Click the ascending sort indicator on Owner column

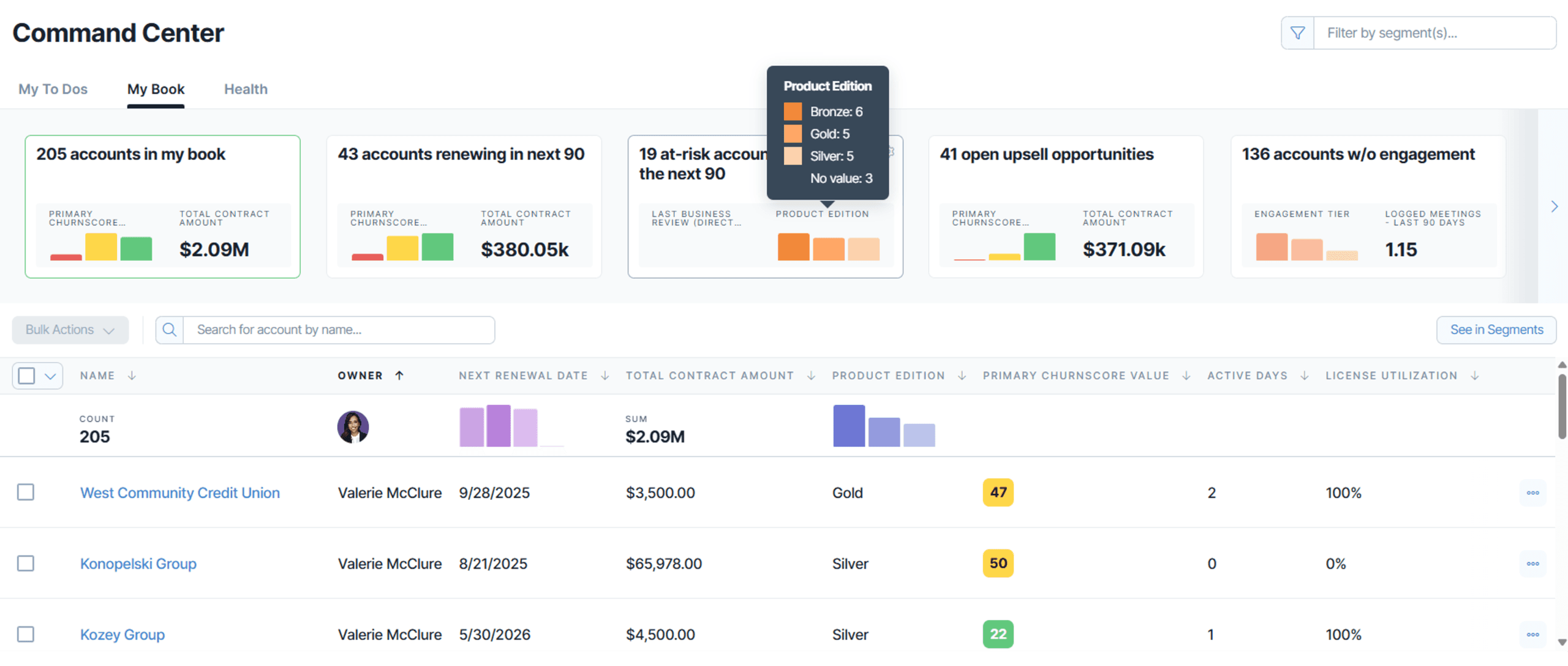[x=400, y=376]
